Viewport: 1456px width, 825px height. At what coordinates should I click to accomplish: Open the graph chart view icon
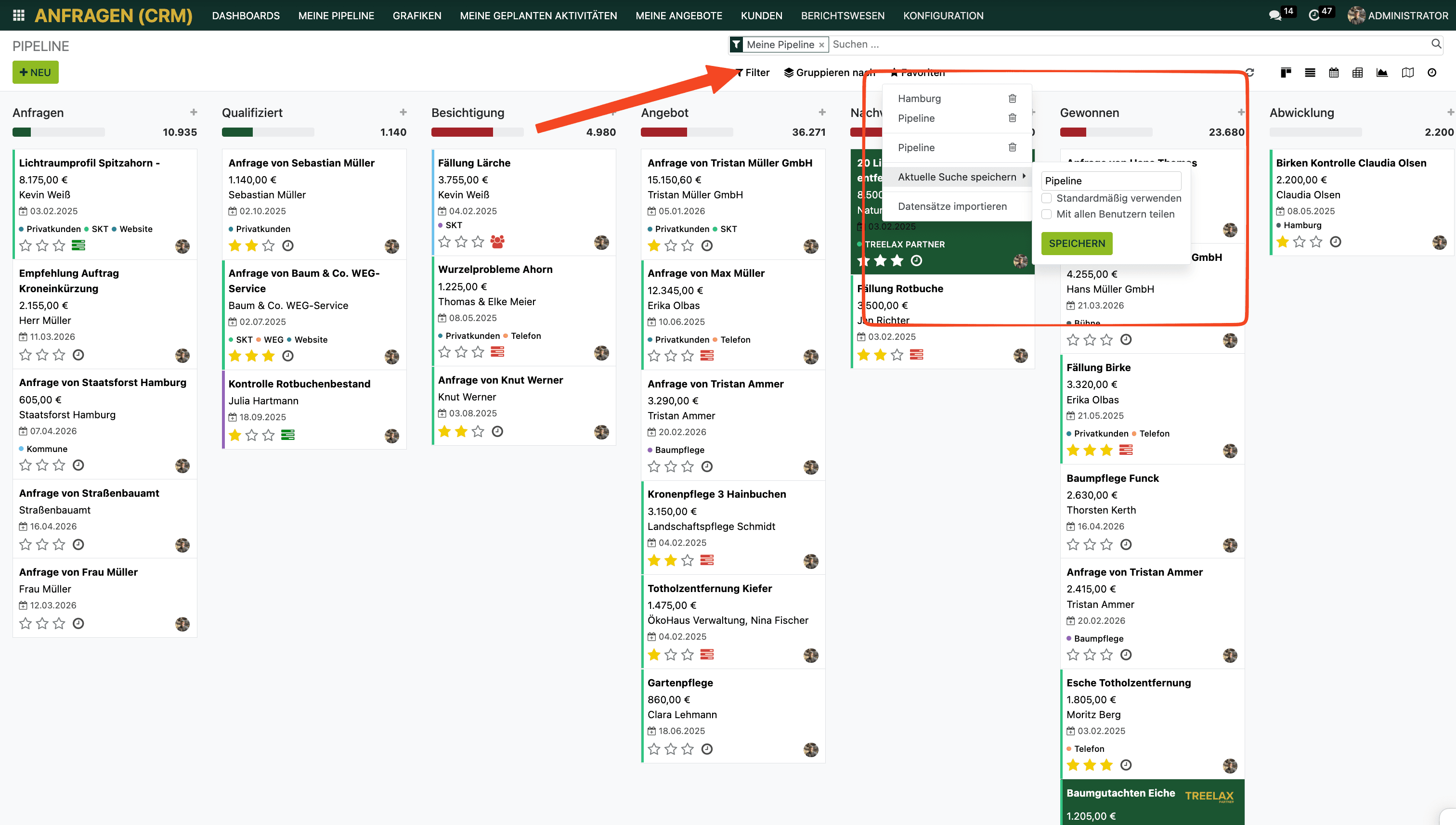1382,73
